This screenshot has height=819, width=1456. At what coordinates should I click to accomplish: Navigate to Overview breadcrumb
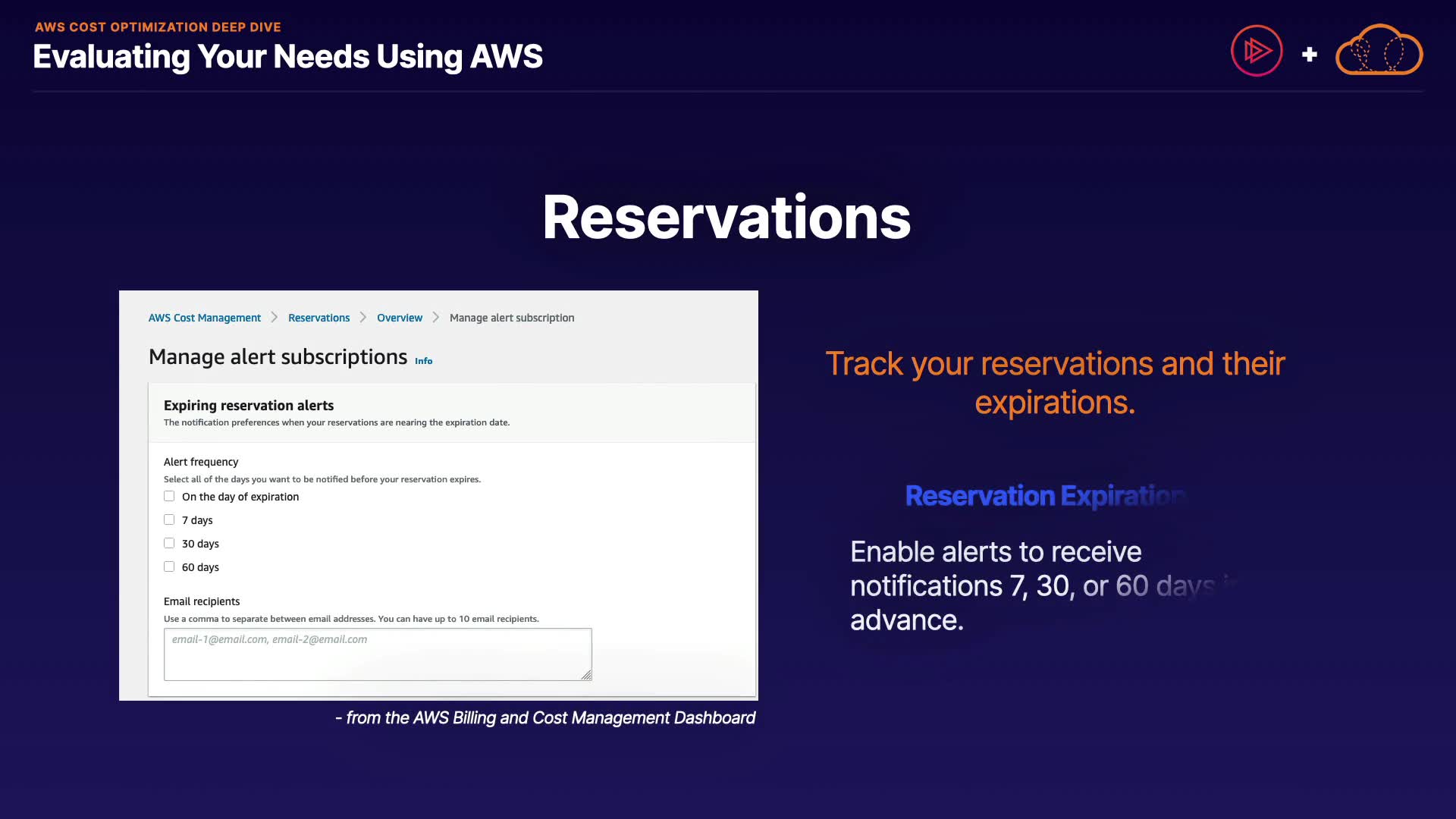pos(399,318)
